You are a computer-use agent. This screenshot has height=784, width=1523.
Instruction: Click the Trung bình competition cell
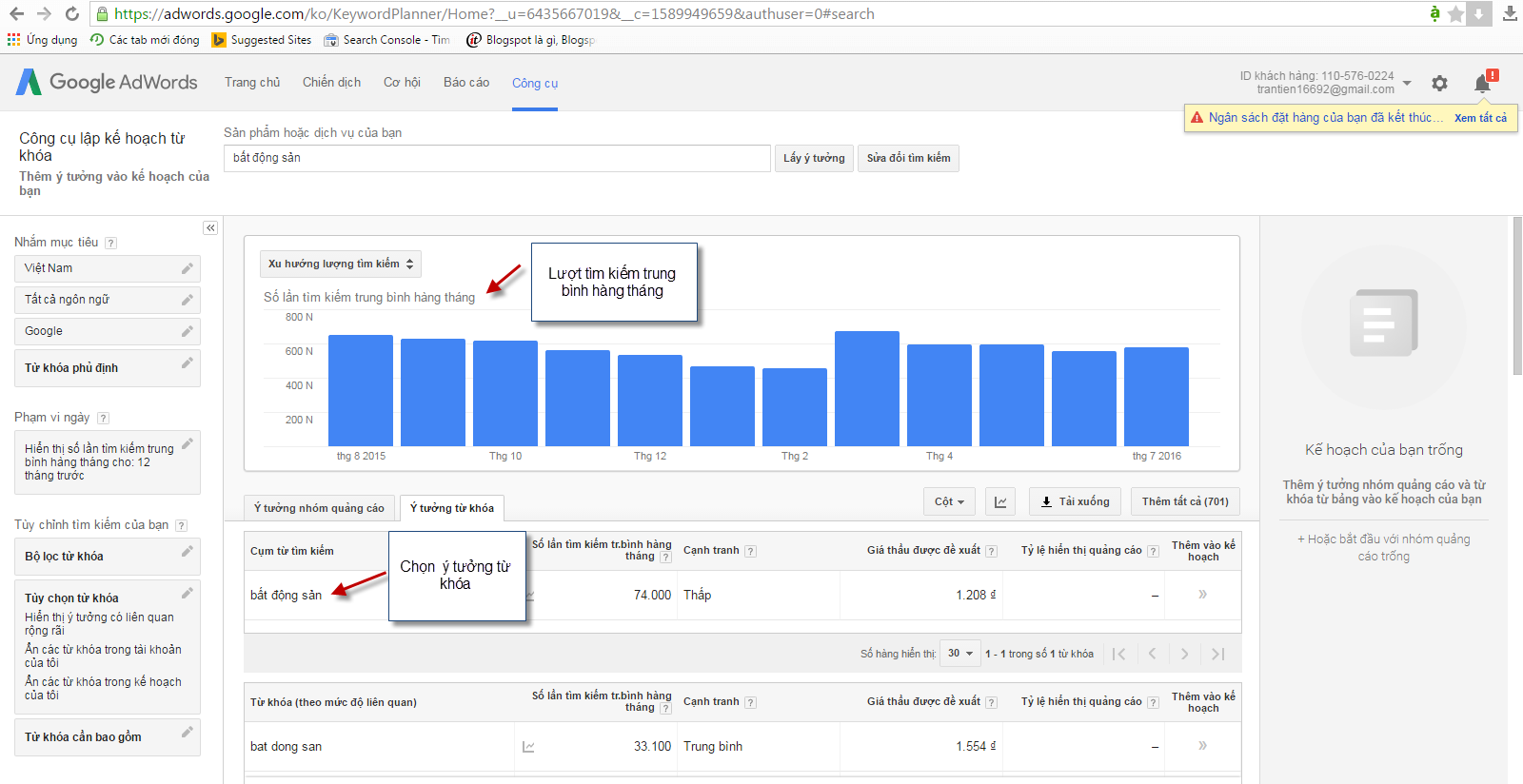(x=713, y=747)
